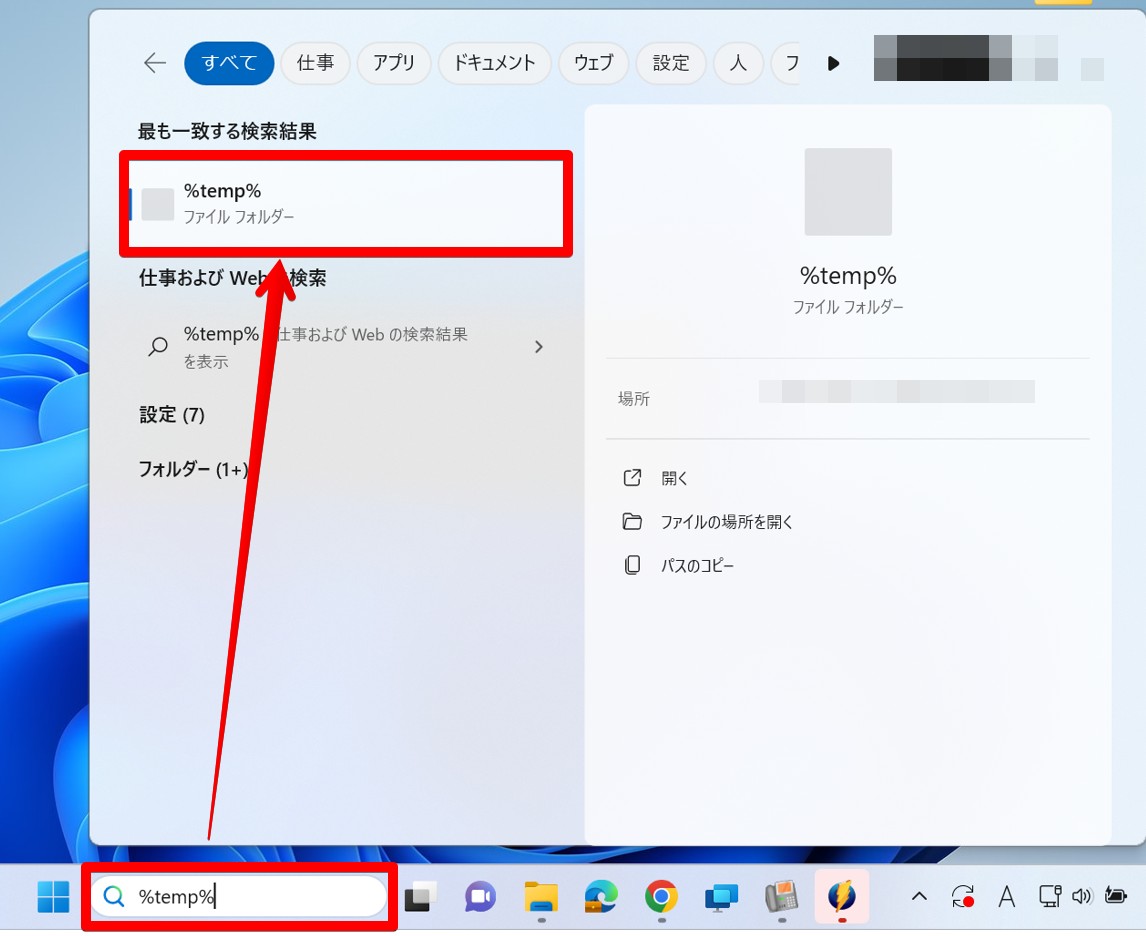Viewport: 1146px width, 936px height.
Task: Switch to the 仕事 filter tab
Action: tap(315, 63)
